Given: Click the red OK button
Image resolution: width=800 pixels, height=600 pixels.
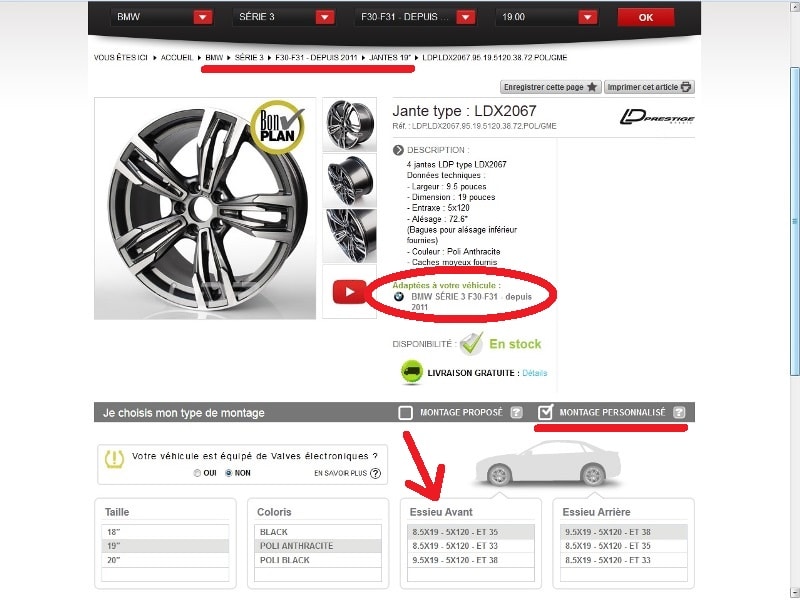Looking at the screenshot, I should (x=645, y=17).
